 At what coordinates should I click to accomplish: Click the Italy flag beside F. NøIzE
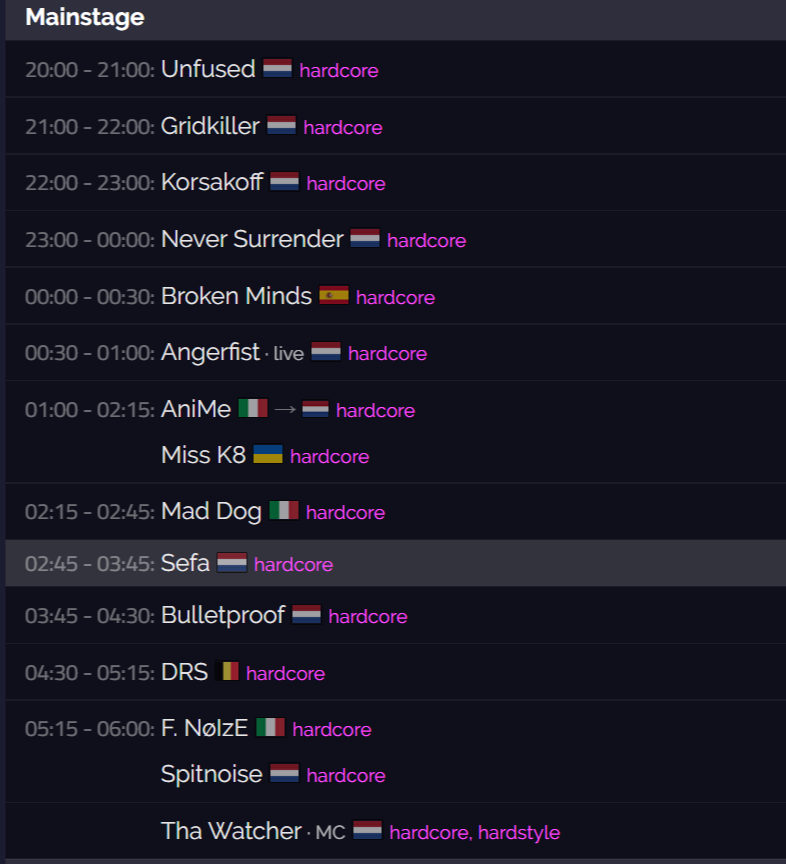[x=271, y=727]
